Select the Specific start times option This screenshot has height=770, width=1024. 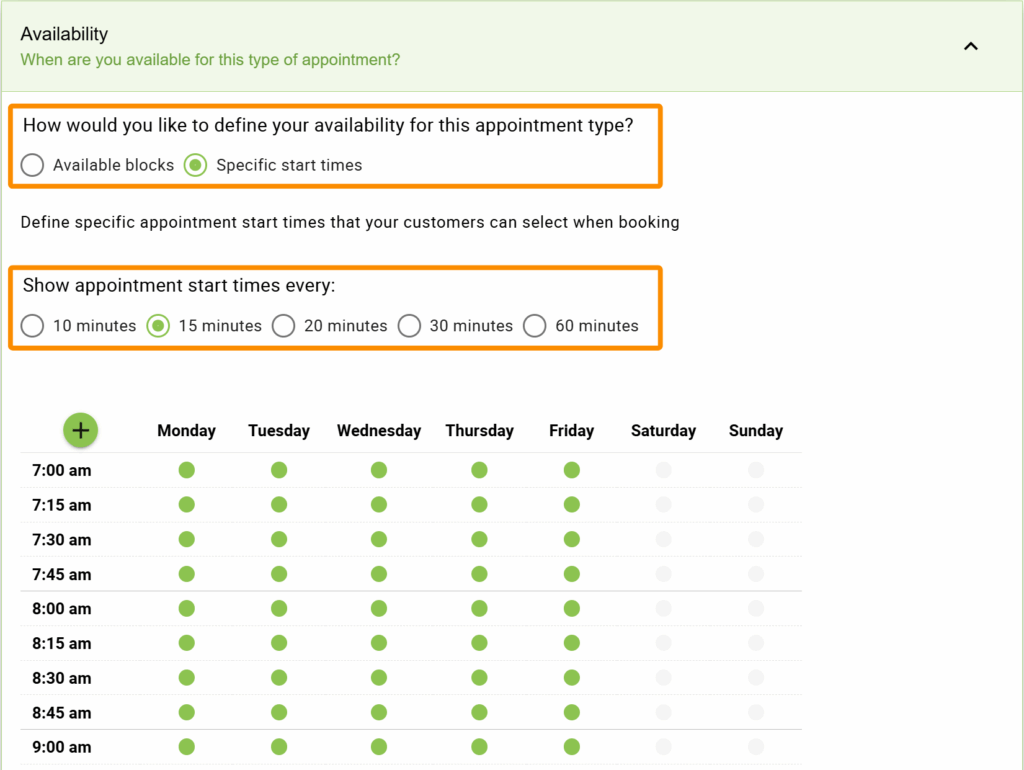(195, 165)
